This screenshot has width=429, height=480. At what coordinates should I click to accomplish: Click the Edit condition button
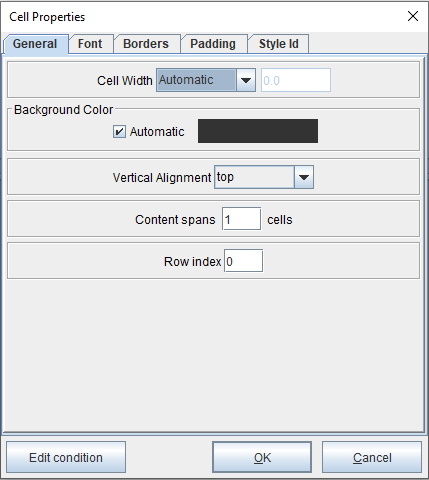(x=66, y=457)
